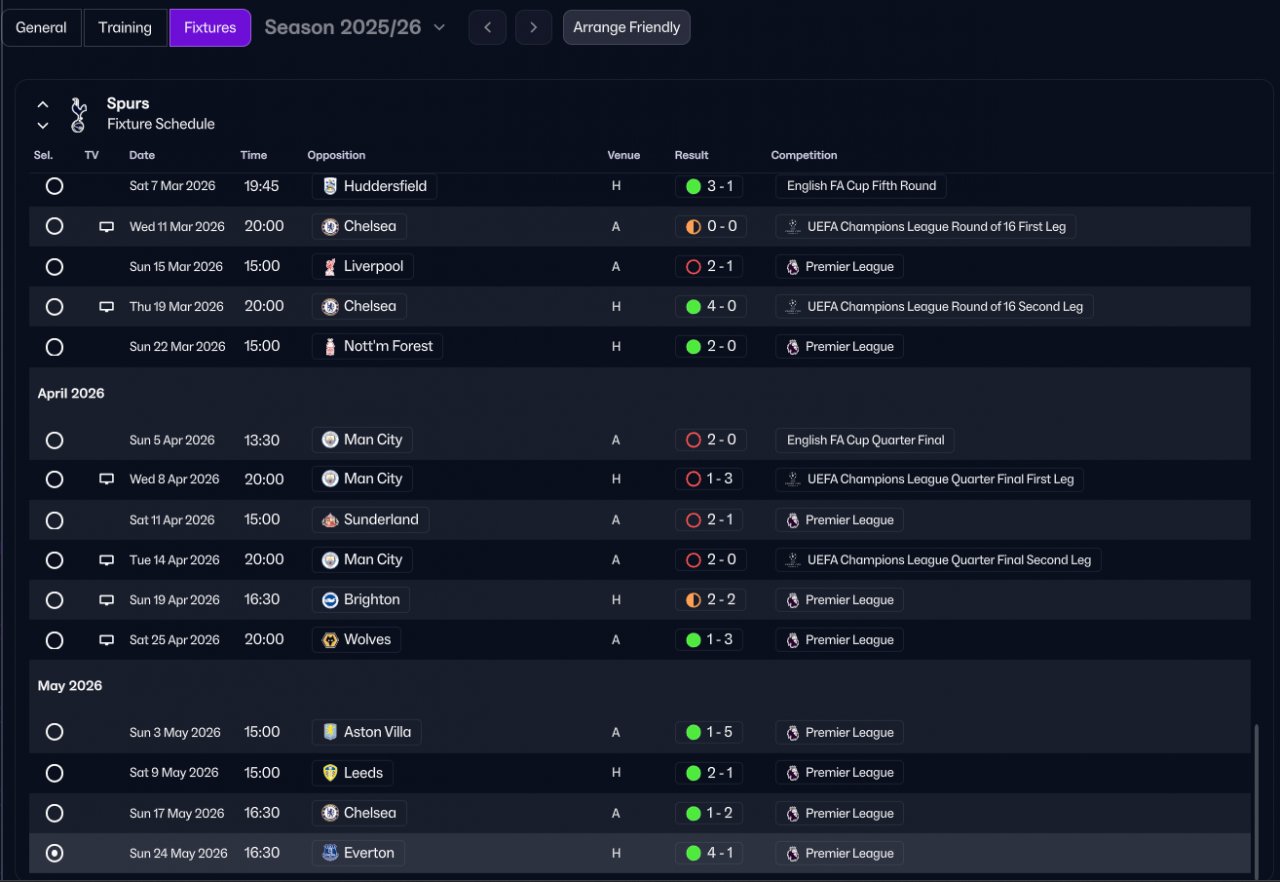
Task: Sort fixtures by the Time column
Action: [253, 155]
